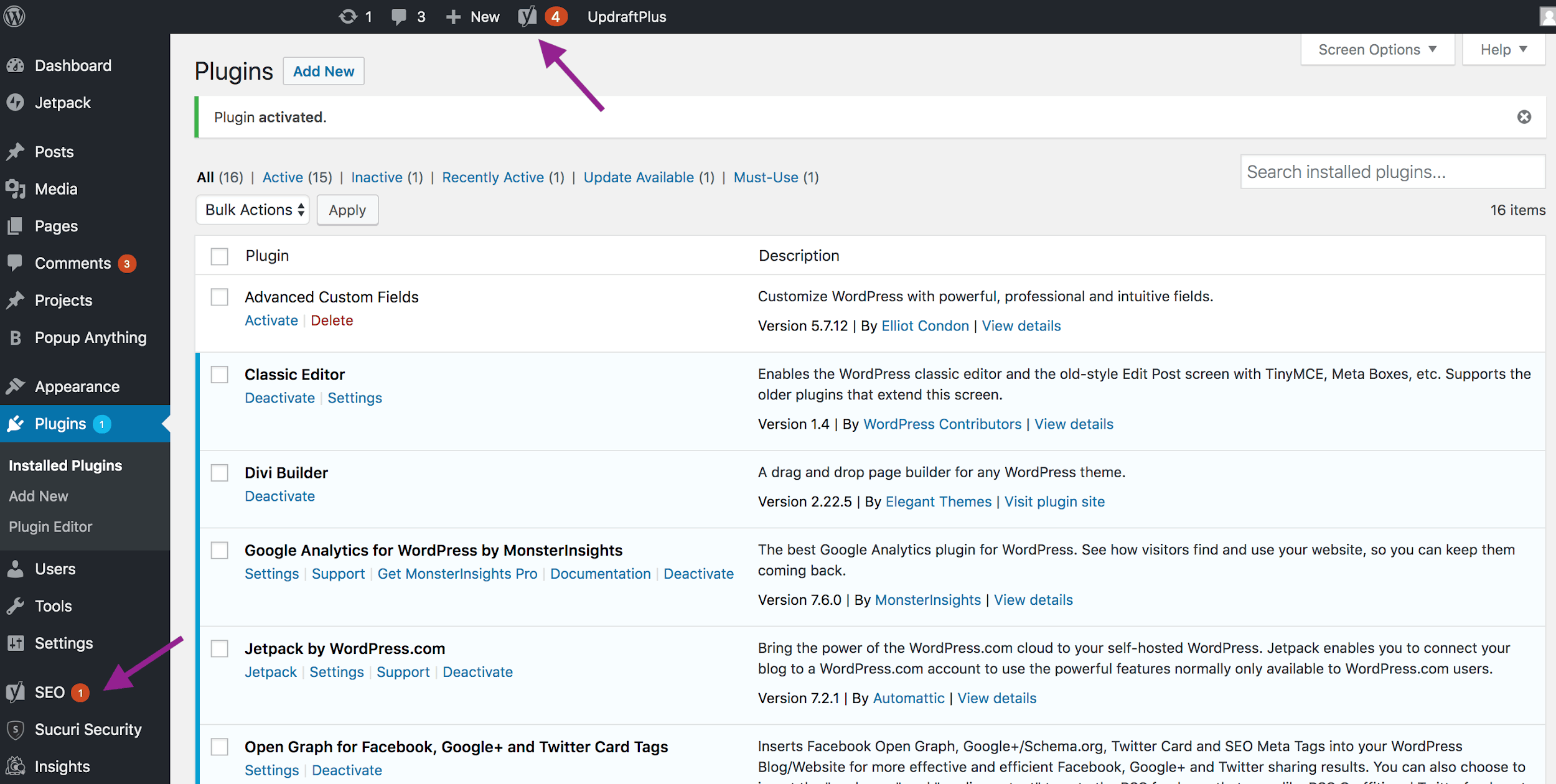Click the Jetpack icon in sidebar
The width and height of the screenshot is (1556, 784).
coord(16,103)
